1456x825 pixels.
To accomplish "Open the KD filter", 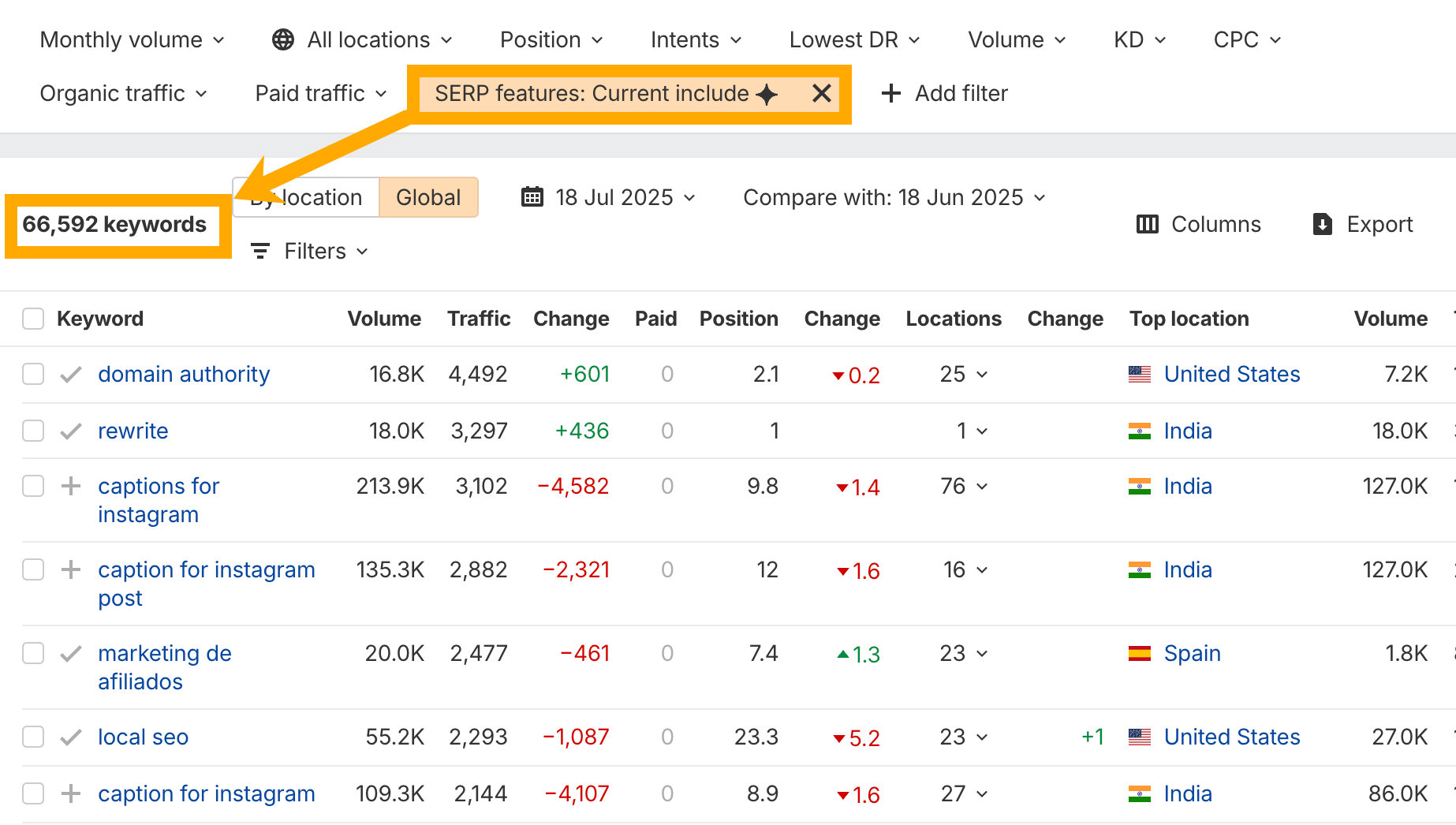I will point(1137,39).
